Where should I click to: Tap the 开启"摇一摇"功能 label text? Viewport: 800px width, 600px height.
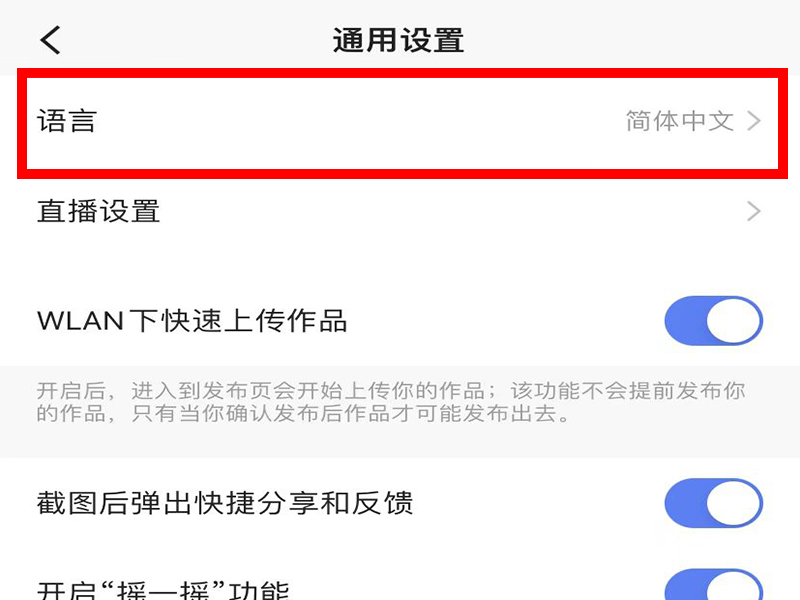click(163, 591)
